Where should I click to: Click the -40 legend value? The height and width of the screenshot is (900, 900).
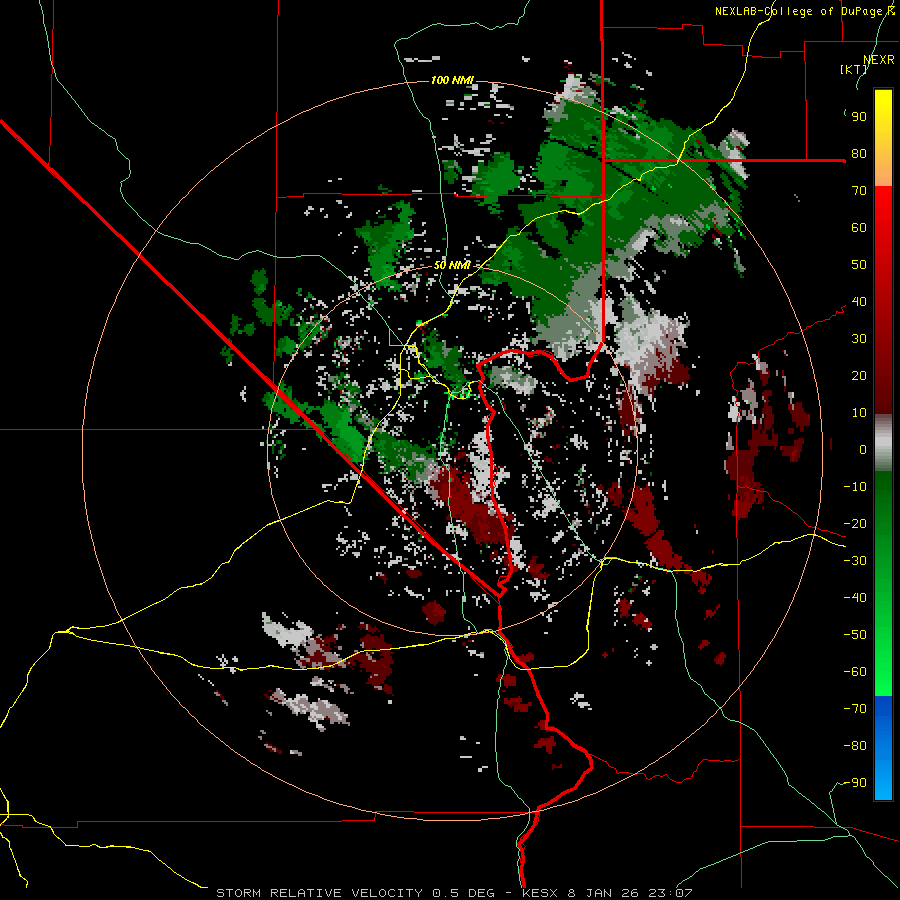(x=855, y=598)
